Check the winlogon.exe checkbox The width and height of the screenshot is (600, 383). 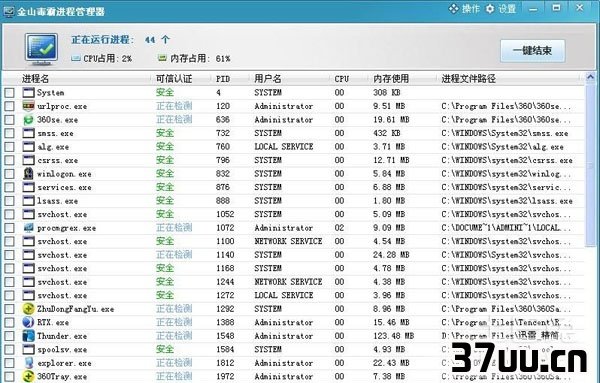click(x=10, y=174)
